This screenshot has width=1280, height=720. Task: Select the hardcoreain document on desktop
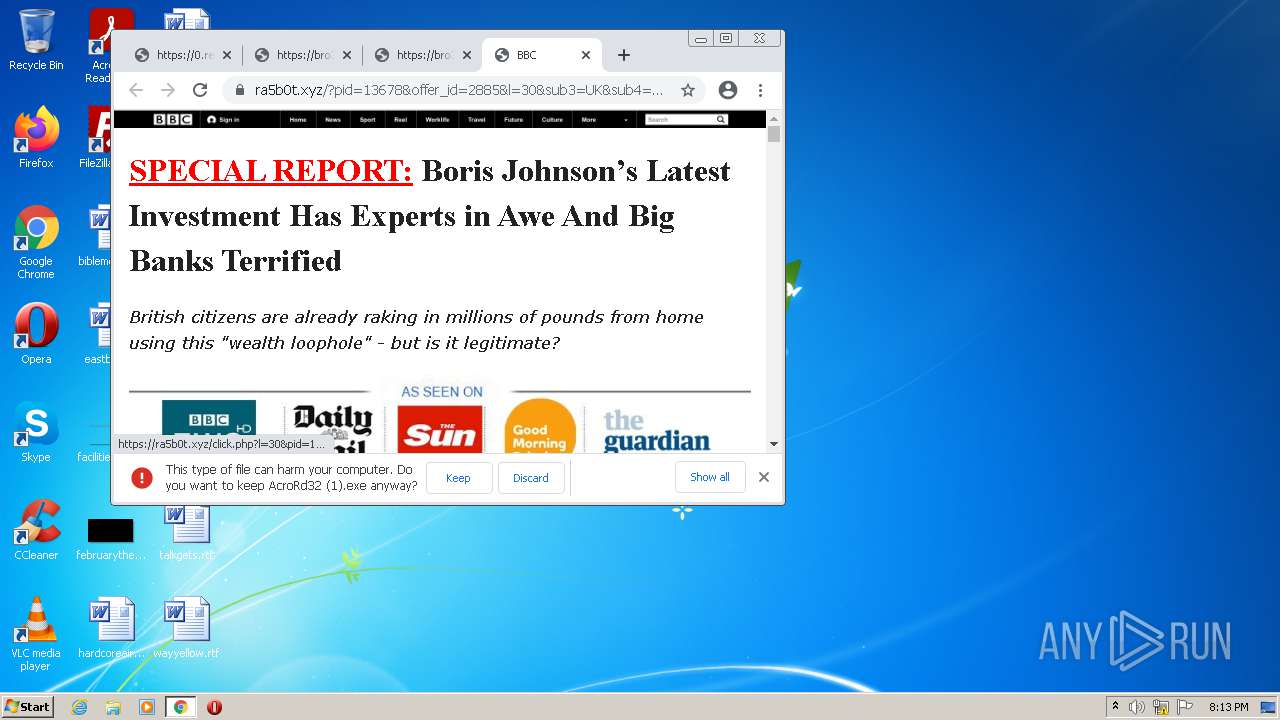112,628
